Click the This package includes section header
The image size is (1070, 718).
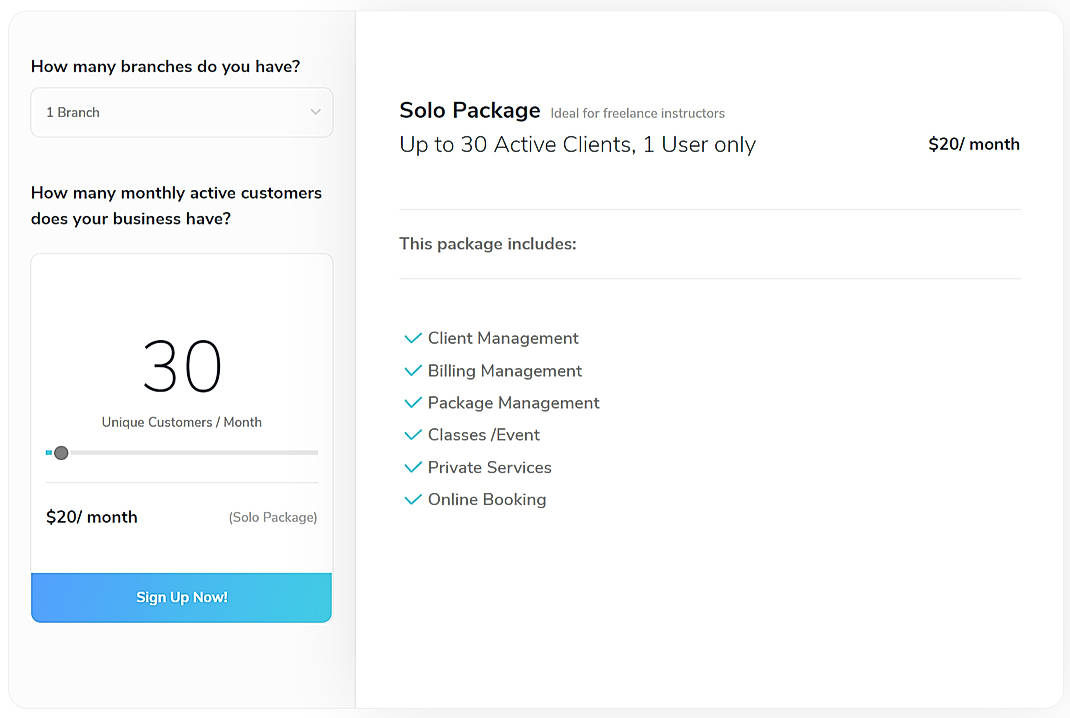tap(487, 243)
